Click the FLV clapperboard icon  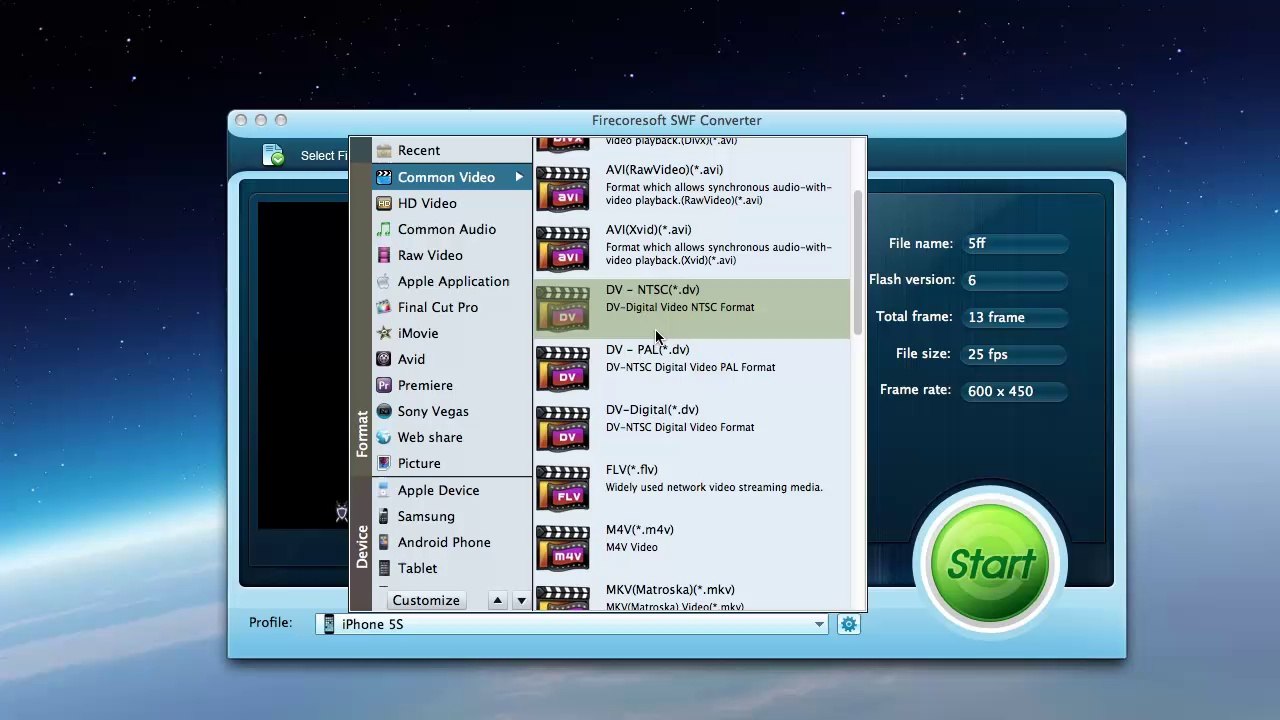coord(563,489)
